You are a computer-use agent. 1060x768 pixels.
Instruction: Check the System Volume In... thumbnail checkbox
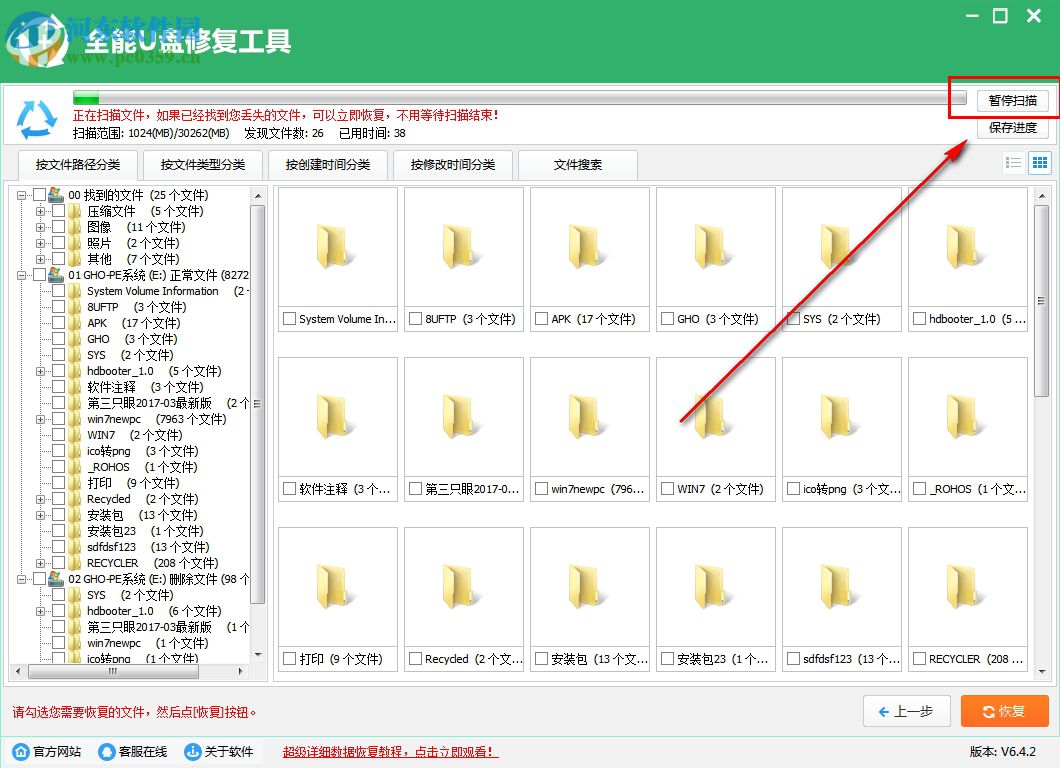tap(291, 319)
